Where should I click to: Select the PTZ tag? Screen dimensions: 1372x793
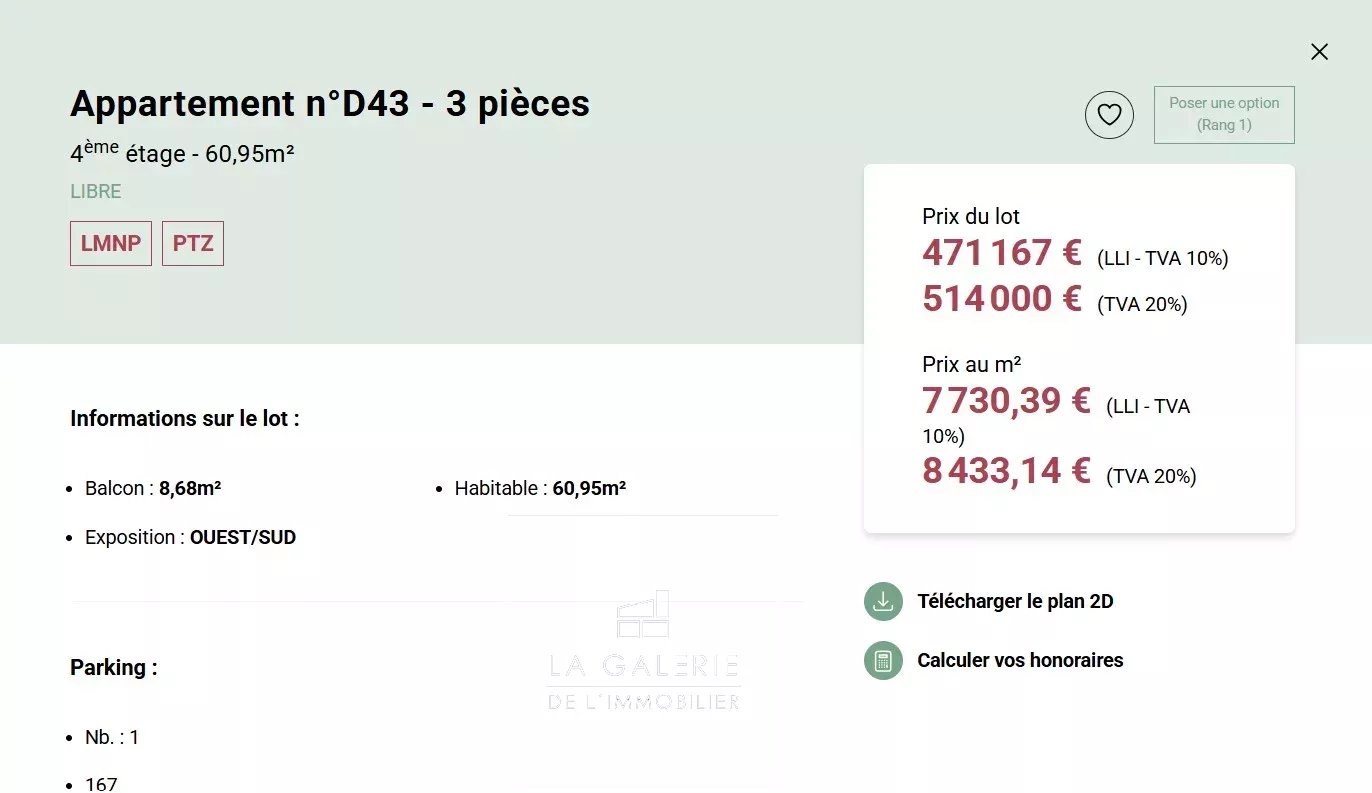click(x=193, y=244)
